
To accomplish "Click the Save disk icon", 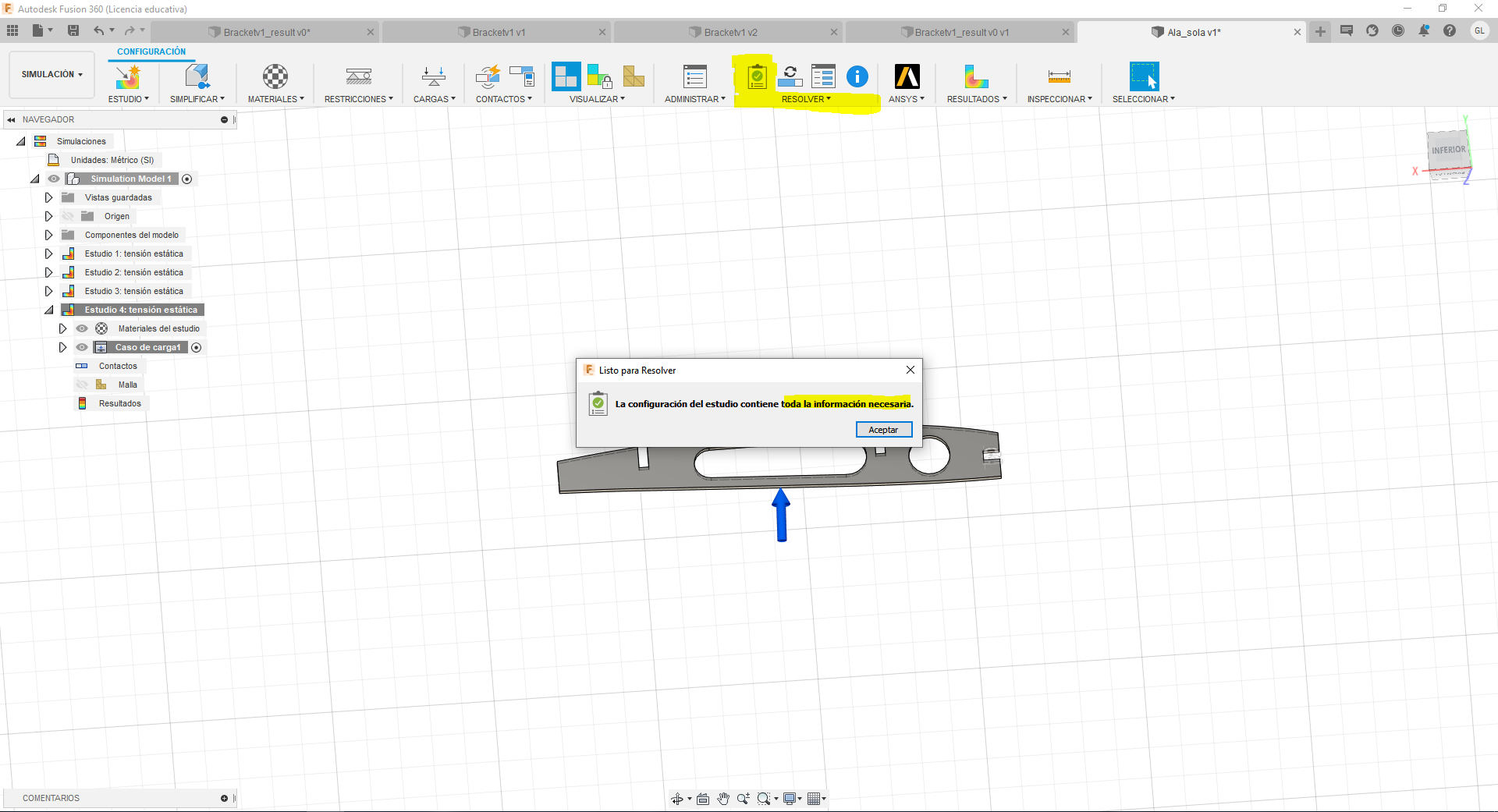I will coord(73,30).
